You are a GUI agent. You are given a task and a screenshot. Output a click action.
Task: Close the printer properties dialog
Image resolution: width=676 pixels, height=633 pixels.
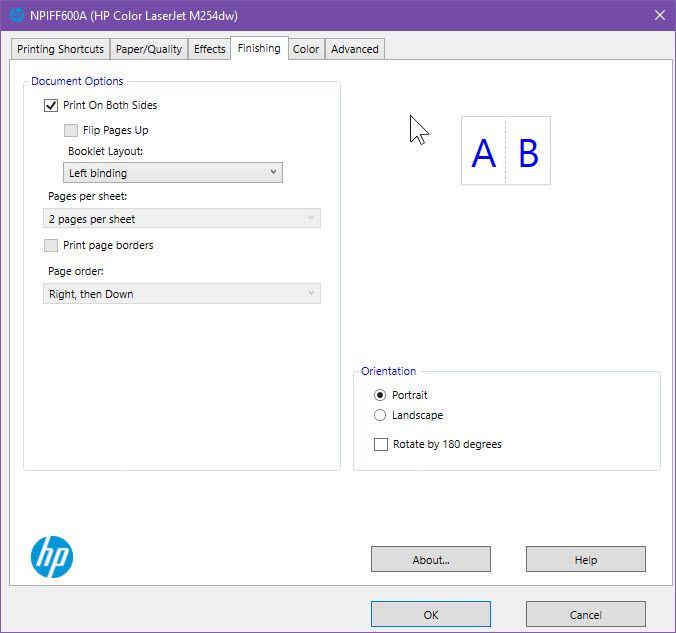[x=659, y=15]
